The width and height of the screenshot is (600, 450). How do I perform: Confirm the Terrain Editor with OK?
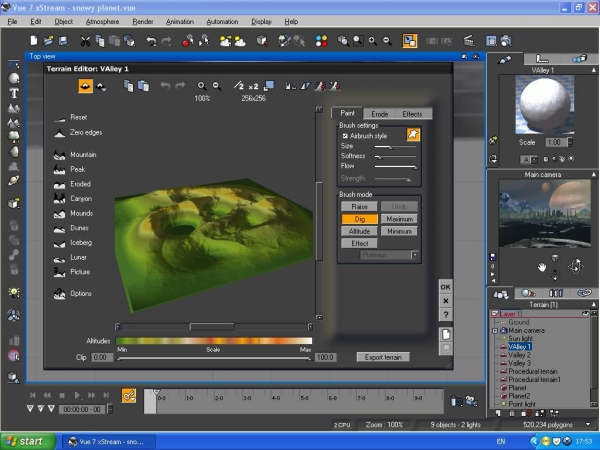445,287
